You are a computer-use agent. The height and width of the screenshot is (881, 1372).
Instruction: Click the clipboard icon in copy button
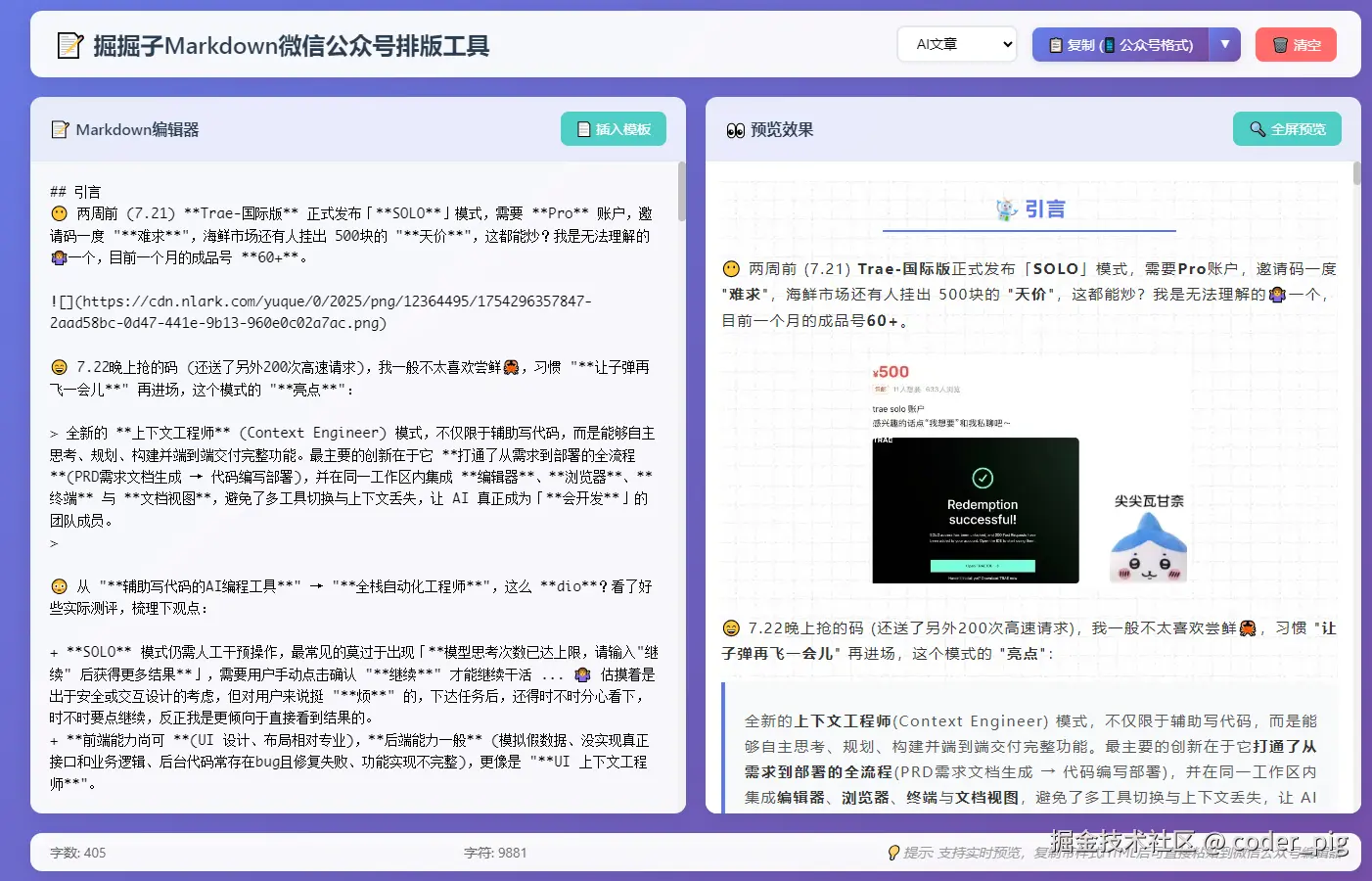[1055, 45]
